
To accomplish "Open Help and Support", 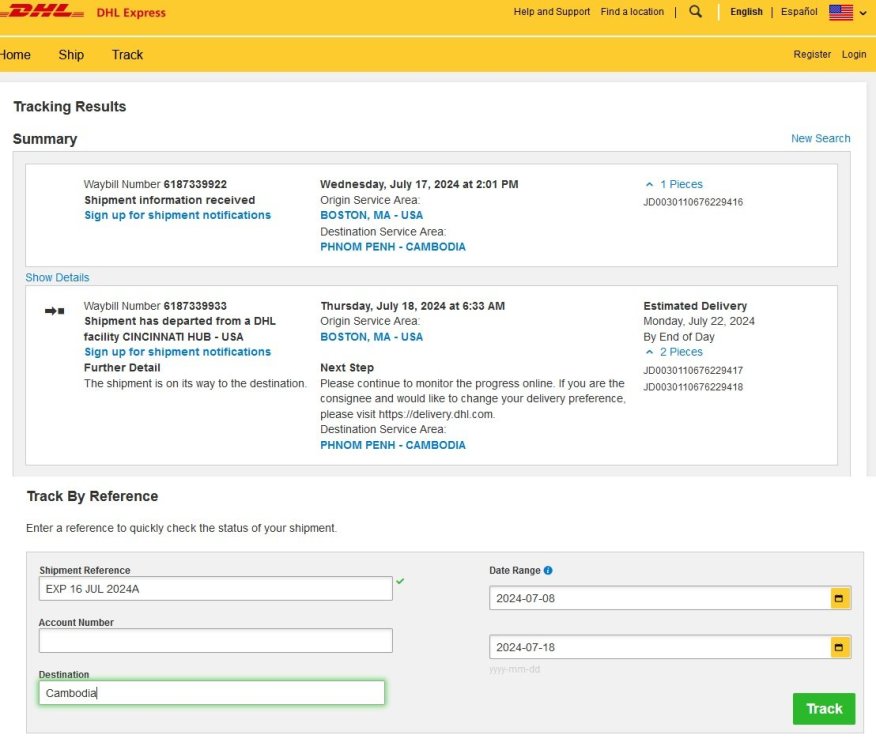I will (551, 12).
